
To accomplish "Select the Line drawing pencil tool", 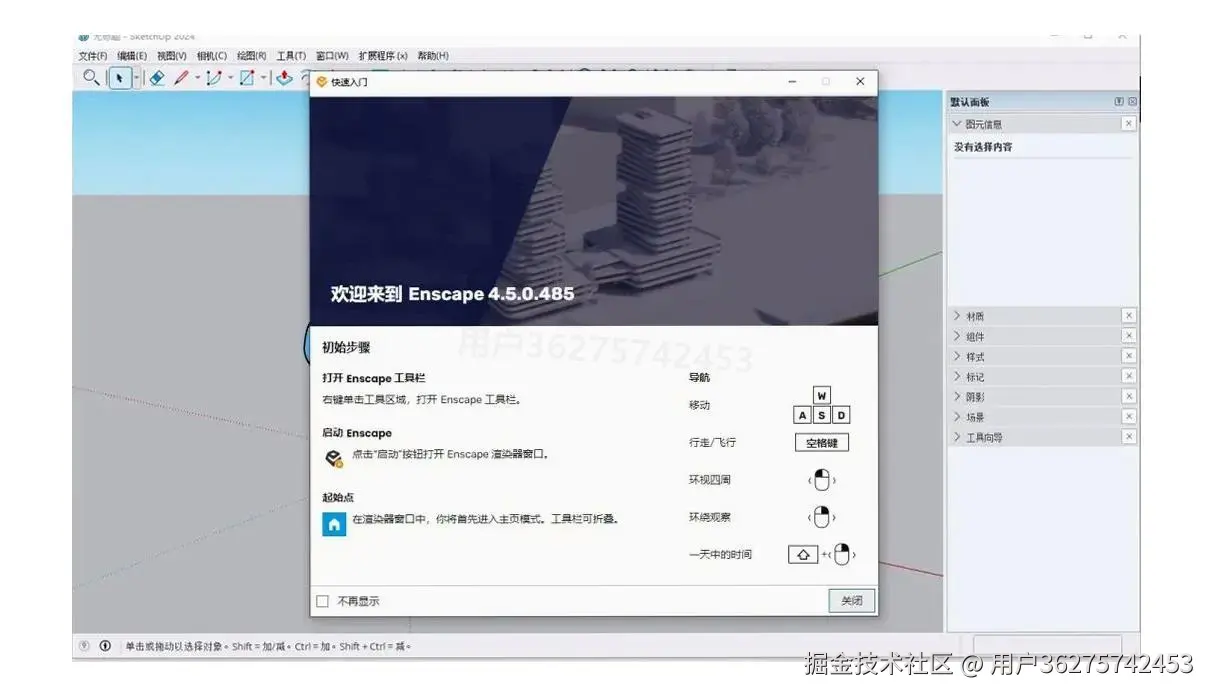I will coord(180,78).
